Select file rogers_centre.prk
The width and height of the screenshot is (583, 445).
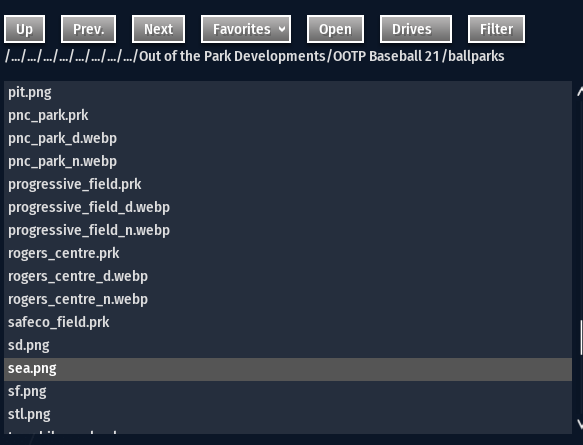coord(288,254)
